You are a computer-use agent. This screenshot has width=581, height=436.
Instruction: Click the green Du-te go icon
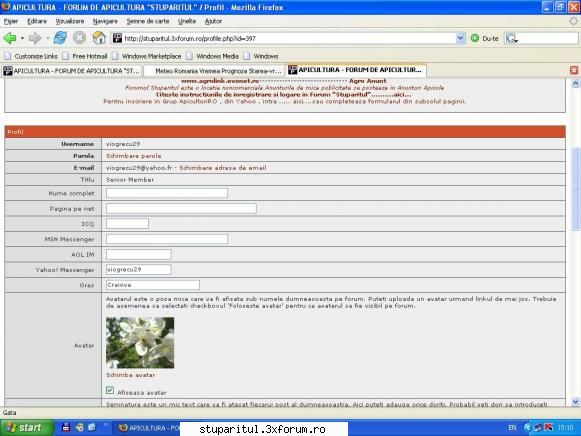coord(475,38)
